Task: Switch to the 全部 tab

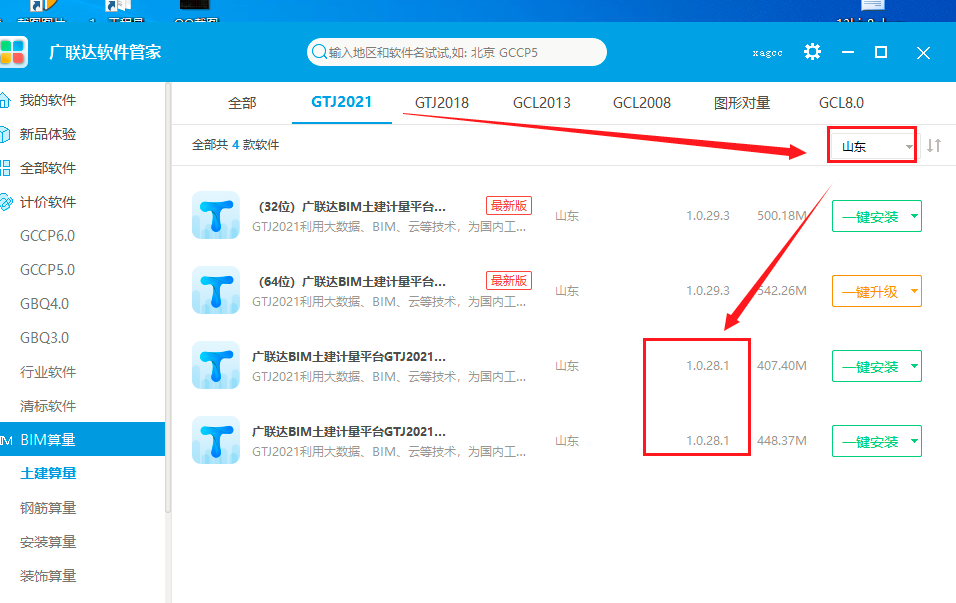Action: (x=242, y=103)
